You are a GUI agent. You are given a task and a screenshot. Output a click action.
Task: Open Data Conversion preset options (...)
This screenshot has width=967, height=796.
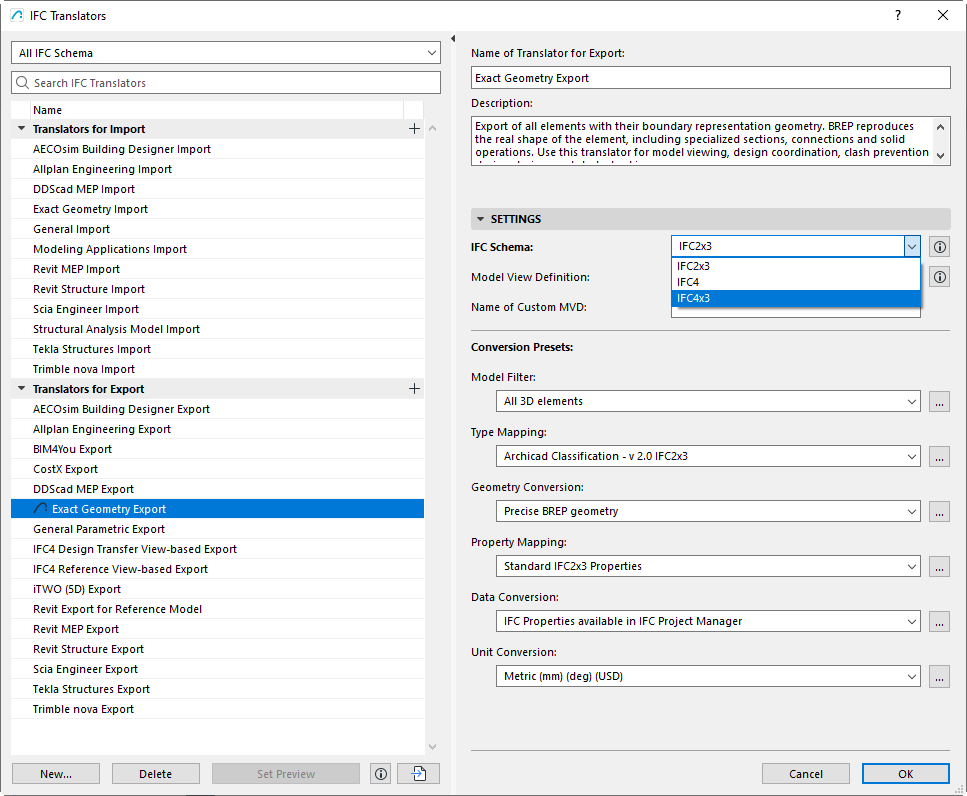pos(939,621)
